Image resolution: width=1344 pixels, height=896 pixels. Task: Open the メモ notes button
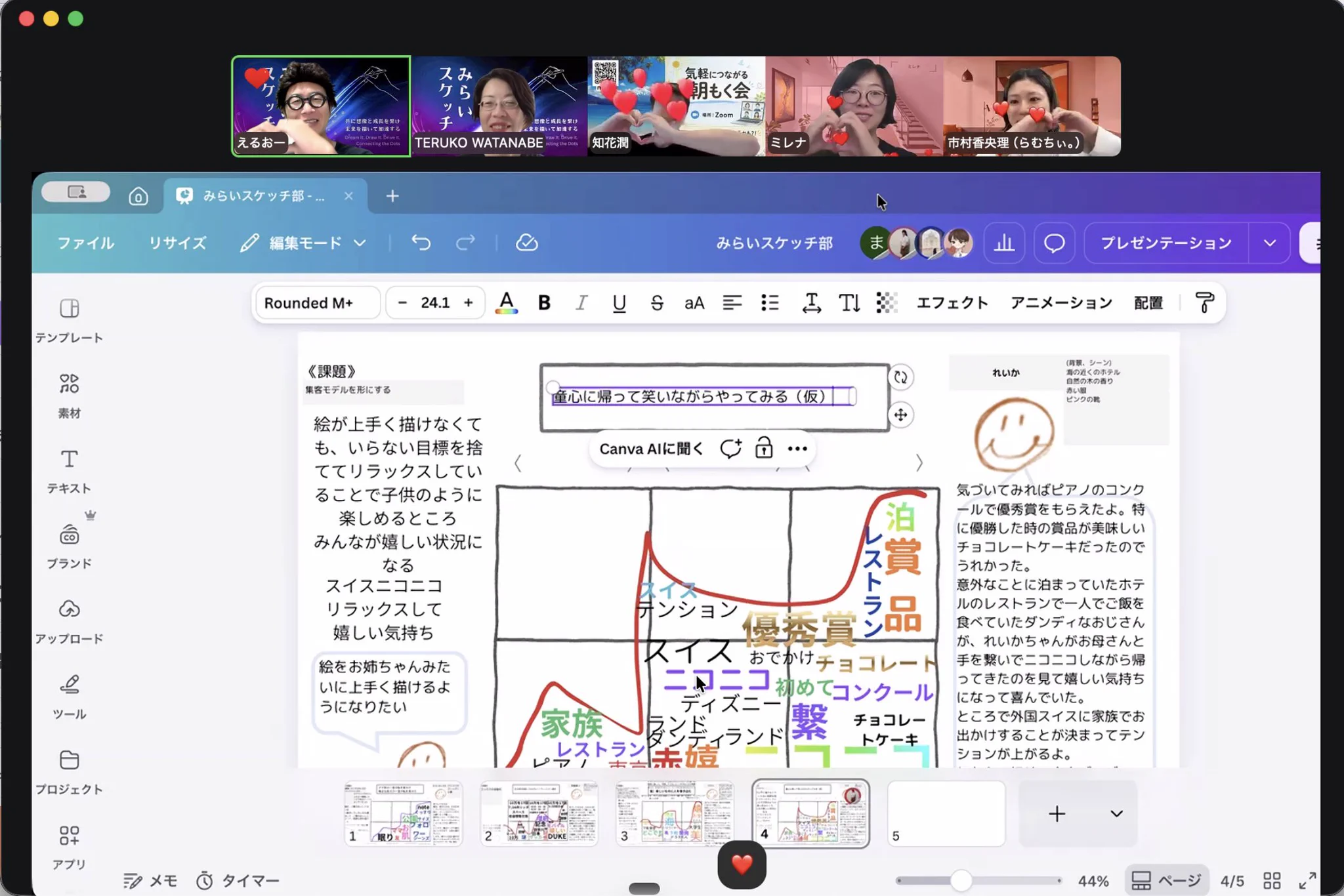click(x=151, y=880)
